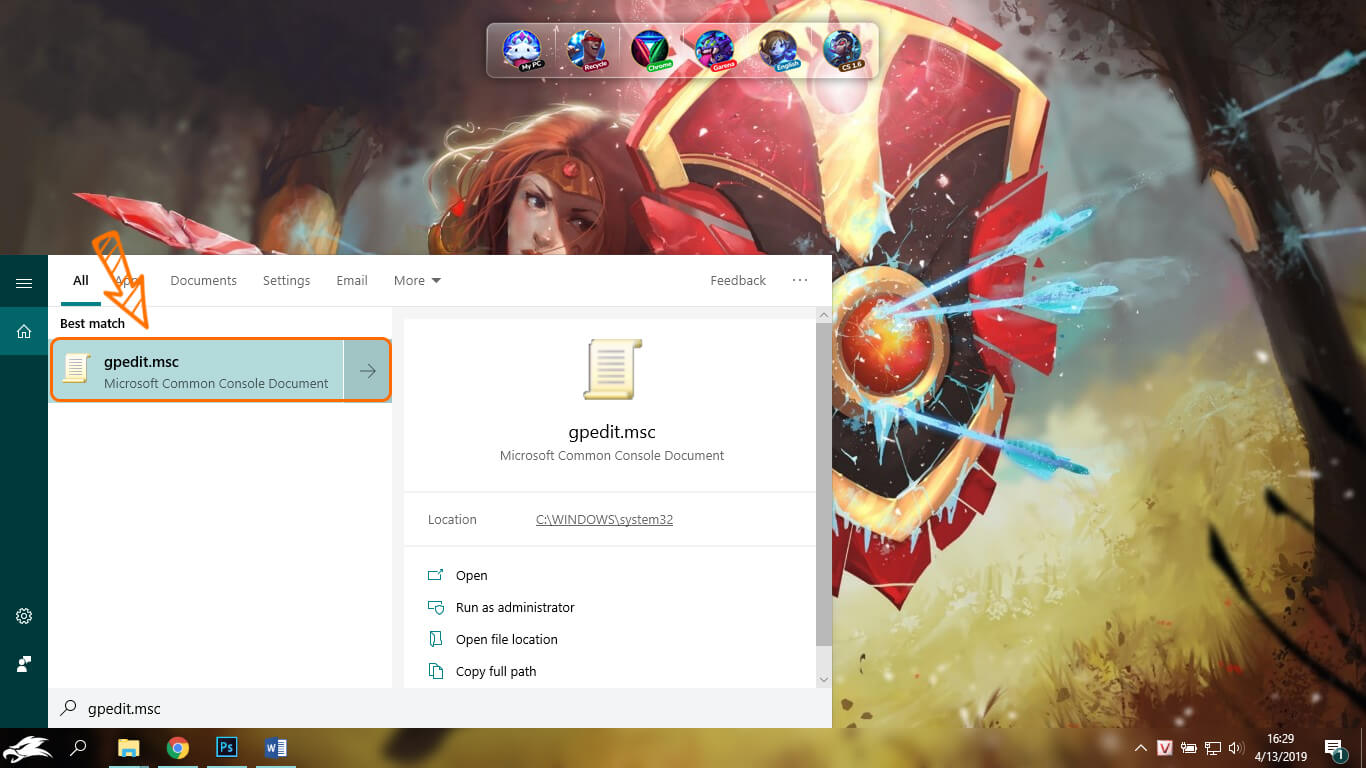The width and height of the screenshot is (1366, 768).
Task: Click the gpedit.msc title in preview pane
Action: (x=612, y=433)
